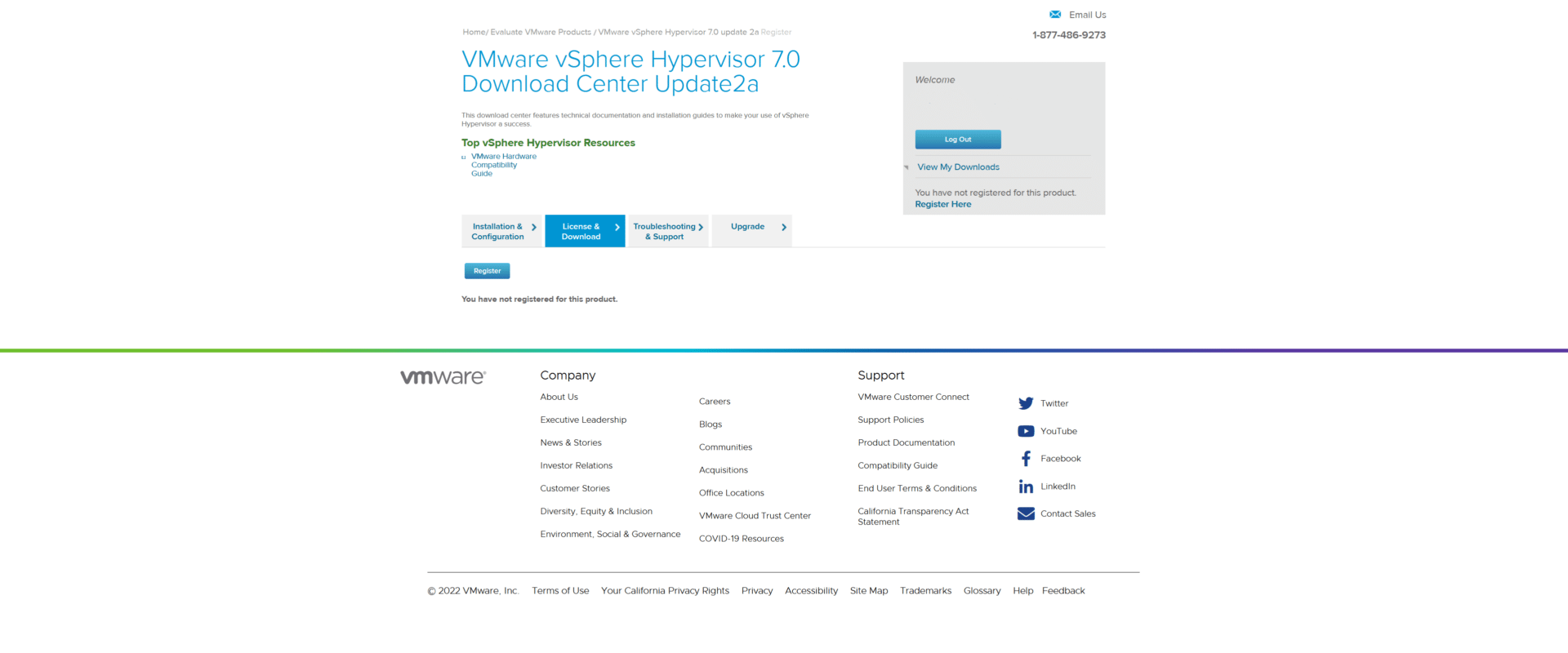Click chevron on License & Download tab
This screenshot has width=1568, height=653.
pyautogui.click(x=617, y=228)
